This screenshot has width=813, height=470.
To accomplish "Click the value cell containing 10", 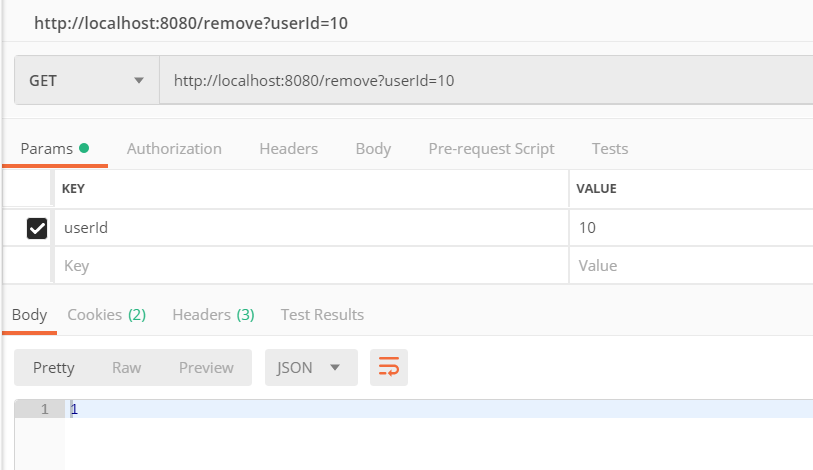I will coord(691,228).
